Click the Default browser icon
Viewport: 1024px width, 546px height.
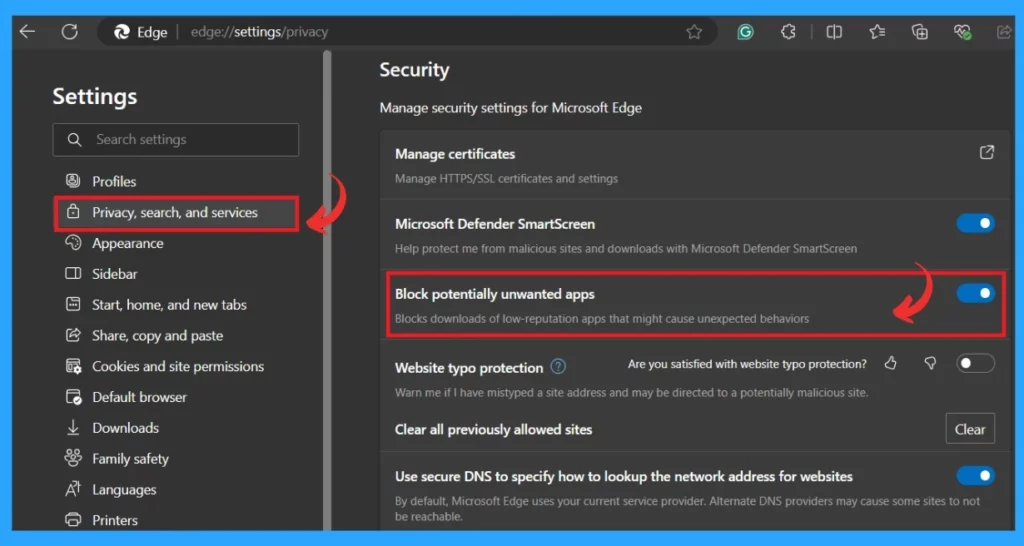click(73, 397)
